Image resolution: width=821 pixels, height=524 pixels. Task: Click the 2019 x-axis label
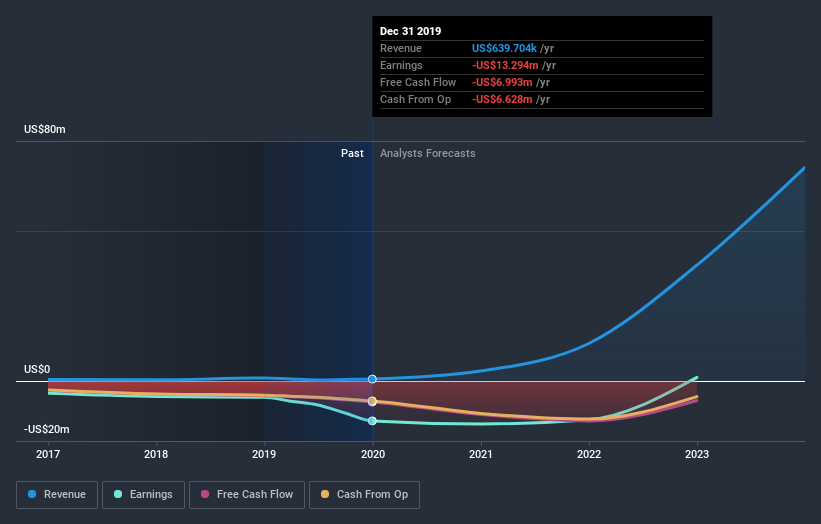tap(264, 454)
